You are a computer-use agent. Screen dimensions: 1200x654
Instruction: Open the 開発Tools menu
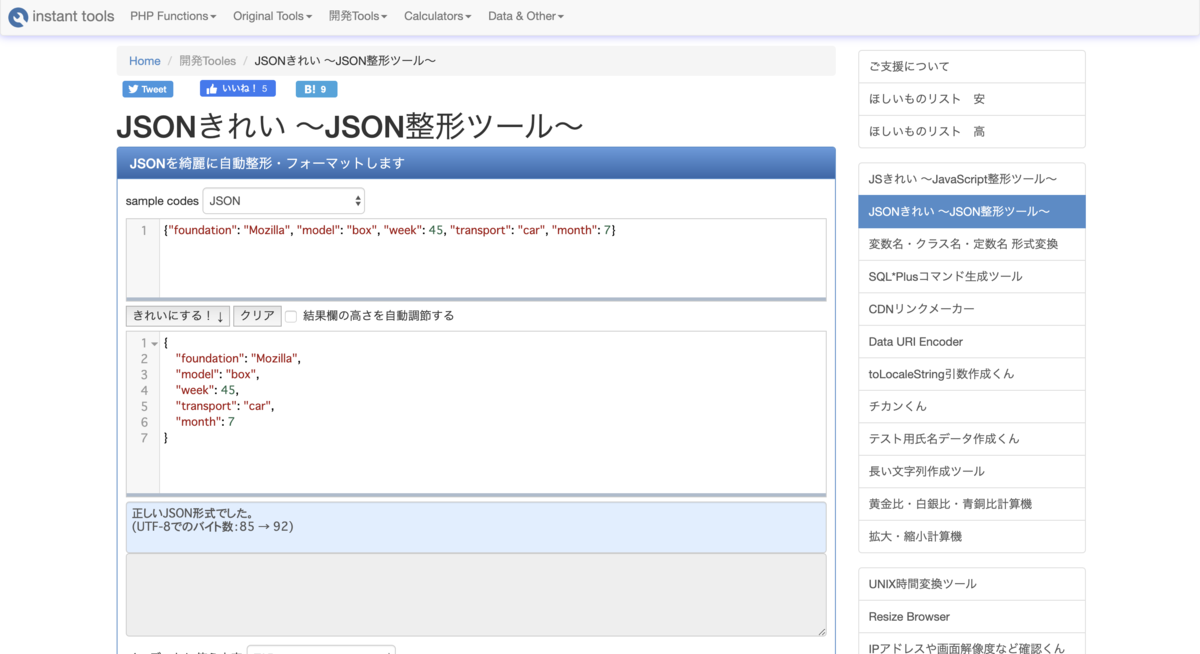tap(357, 16)
